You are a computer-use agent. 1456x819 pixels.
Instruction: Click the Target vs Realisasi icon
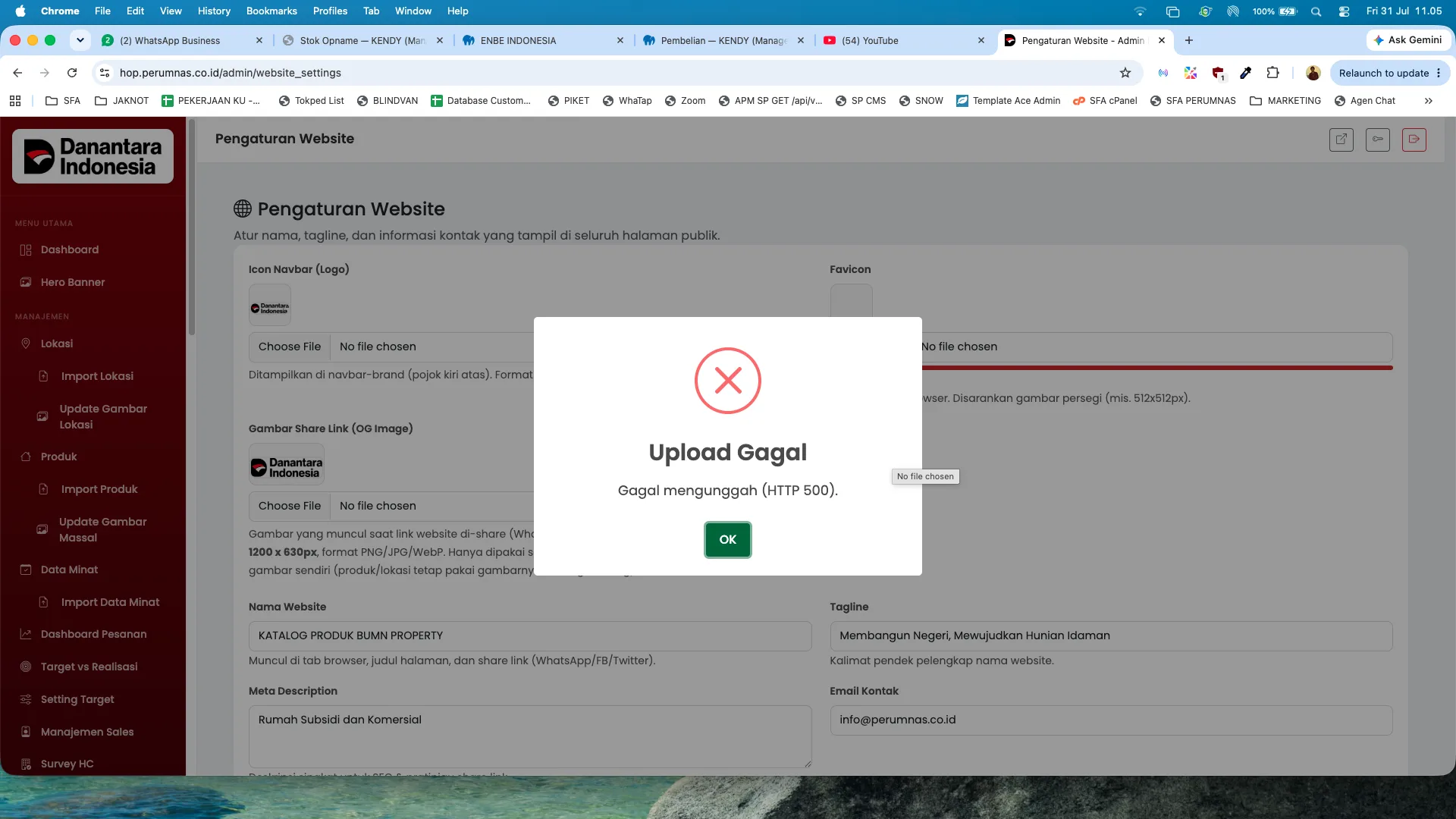[26, 667]
